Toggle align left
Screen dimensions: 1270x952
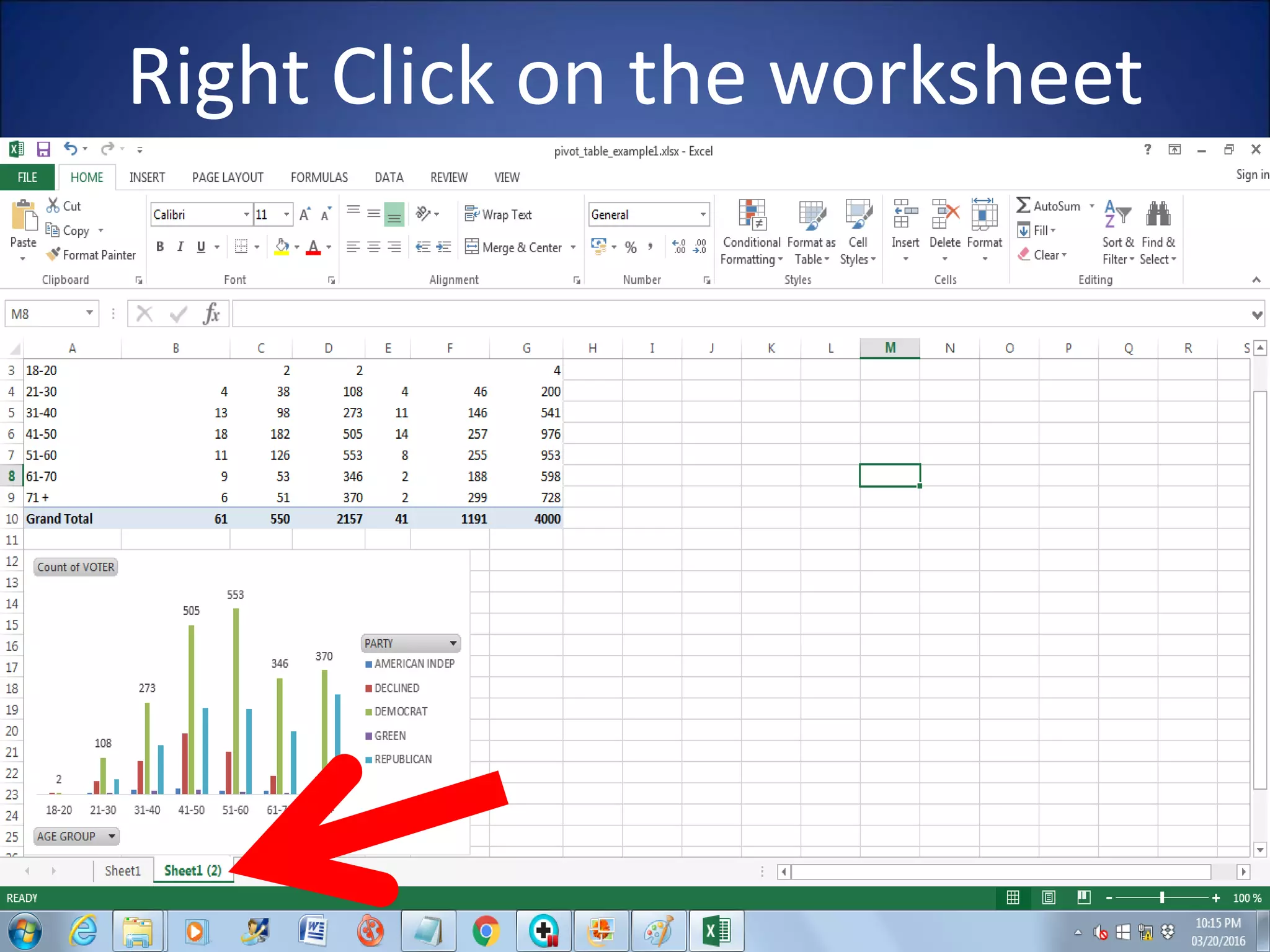tap(353, 247)
